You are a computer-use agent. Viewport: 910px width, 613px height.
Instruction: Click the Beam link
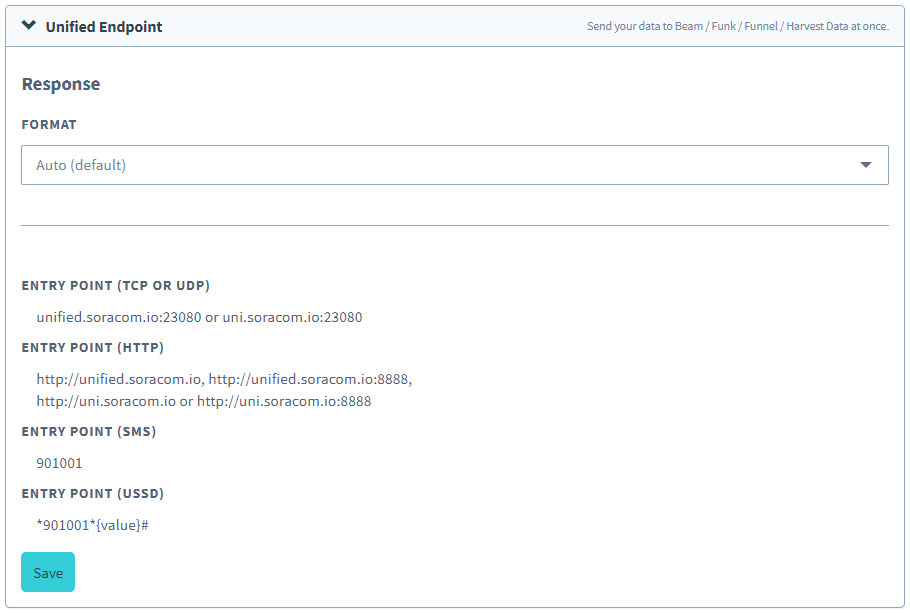pos(685,26)
